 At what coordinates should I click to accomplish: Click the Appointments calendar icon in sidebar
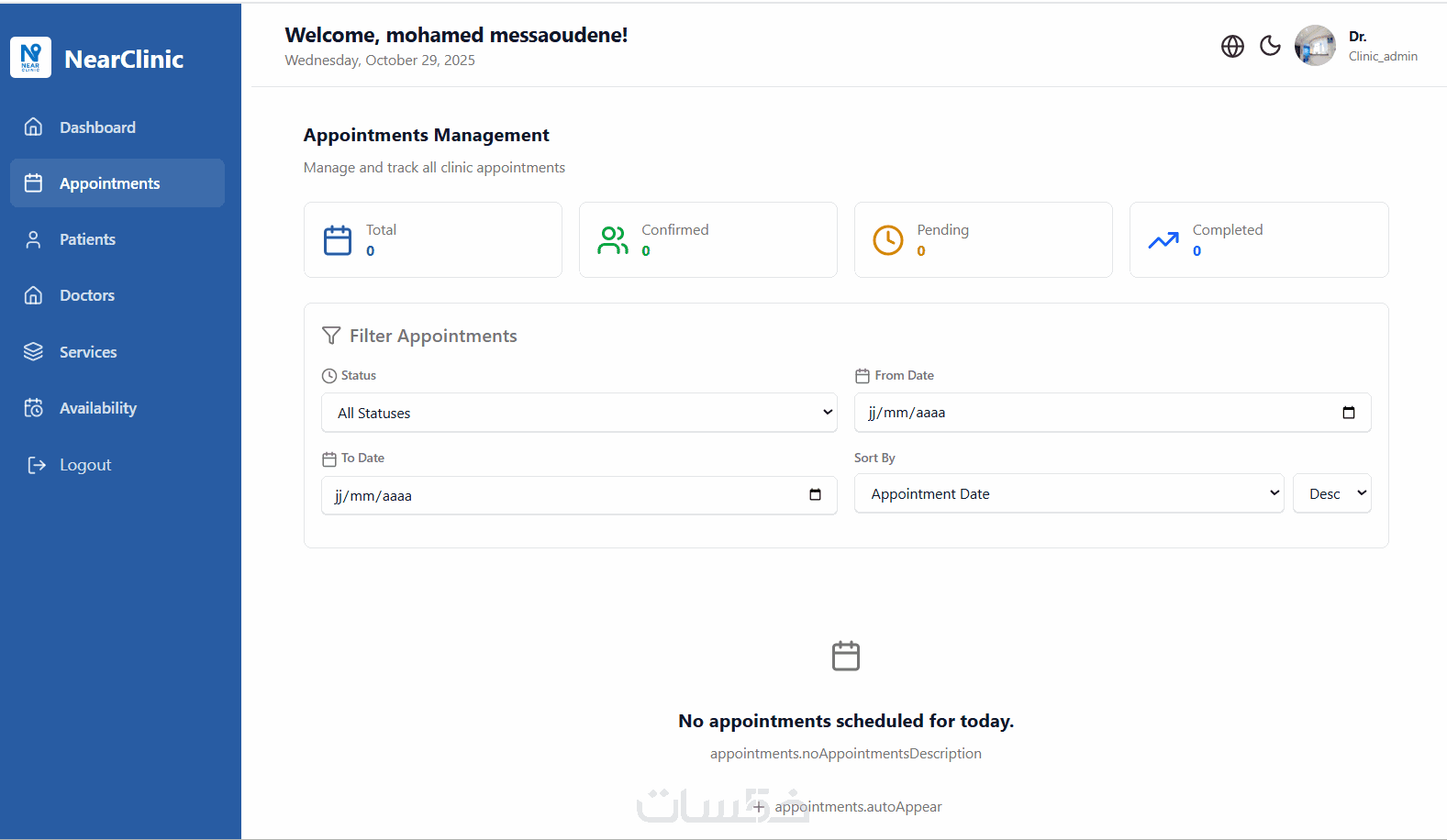click(34, 183)
